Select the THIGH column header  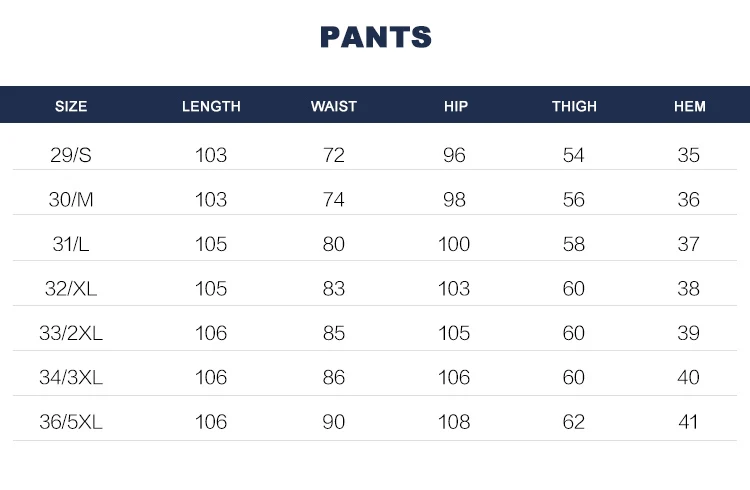click(574, 106)
